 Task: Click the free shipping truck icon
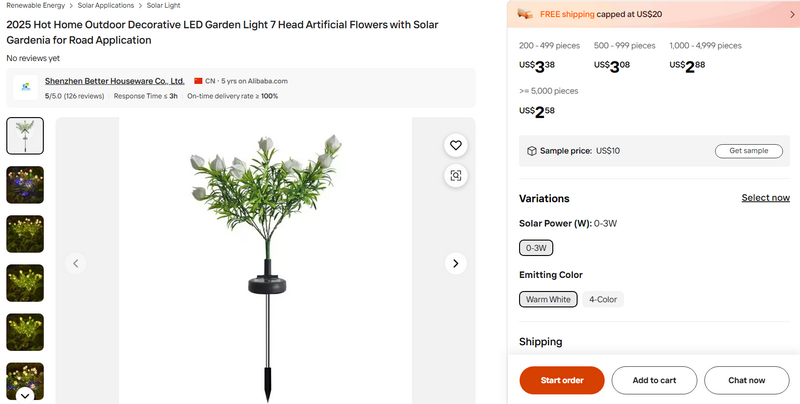[525, 14]
